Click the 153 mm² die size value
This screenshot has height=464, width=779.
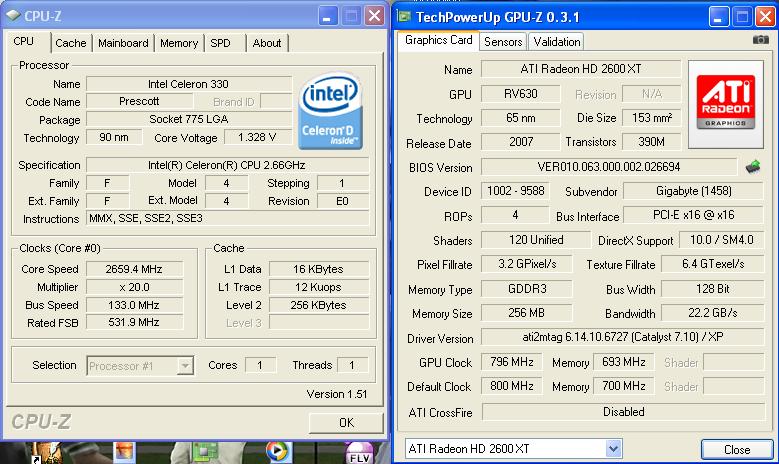coord(651,118)
